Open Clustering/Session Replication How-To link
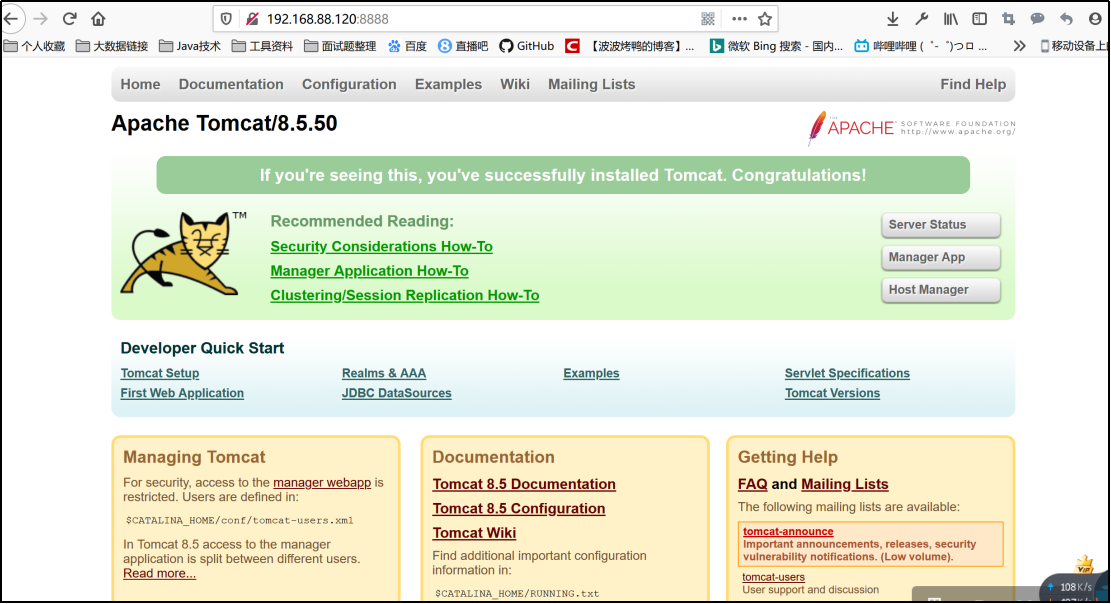The image size is (1111, 604). click(x=405, y=296)
